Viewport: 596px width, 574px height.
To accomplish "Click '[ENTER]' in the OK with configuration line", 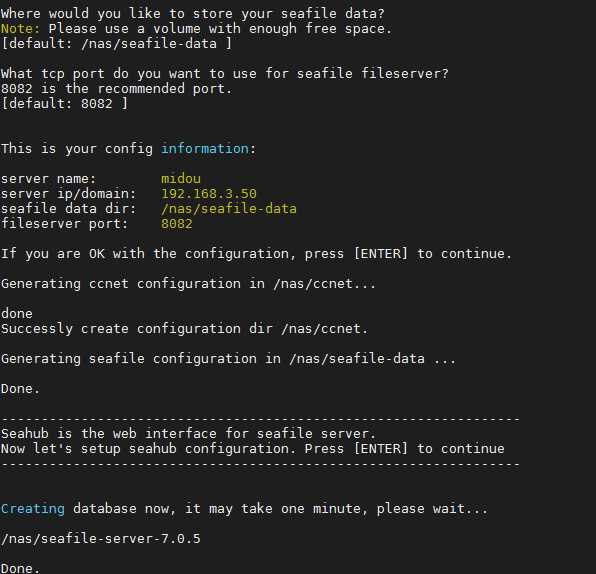I will pyautogui.click(x=380, y=254).
